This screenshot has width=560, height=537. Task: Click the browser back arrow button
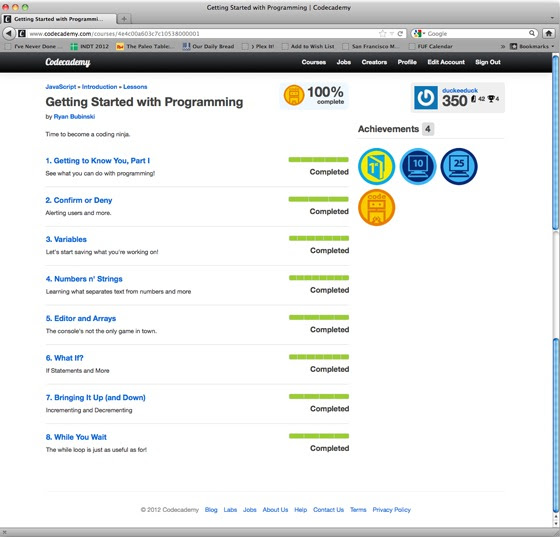tap(9, 34)
